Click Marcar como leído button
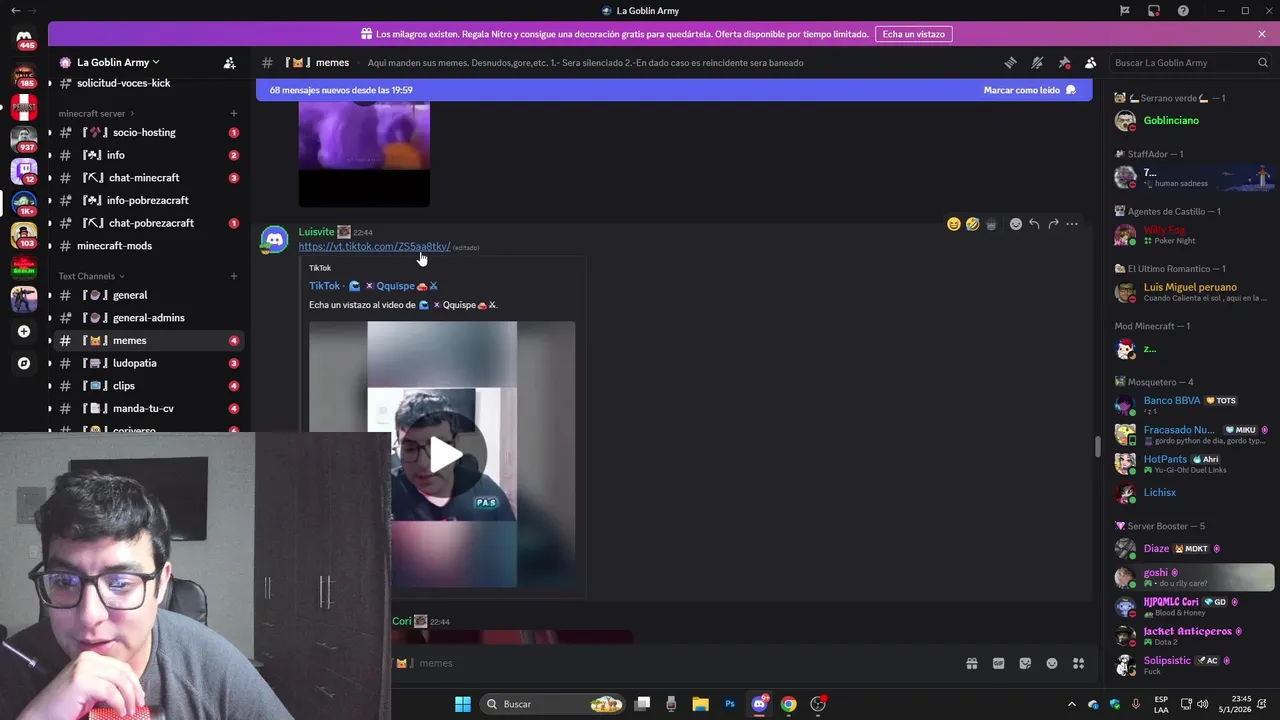 coord(1029,90)
